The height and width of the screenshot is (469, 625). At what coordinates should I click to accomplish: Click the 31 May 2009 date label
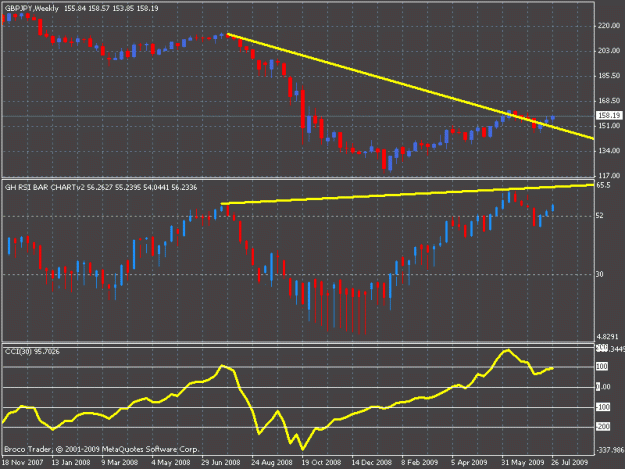coord(523,462)
